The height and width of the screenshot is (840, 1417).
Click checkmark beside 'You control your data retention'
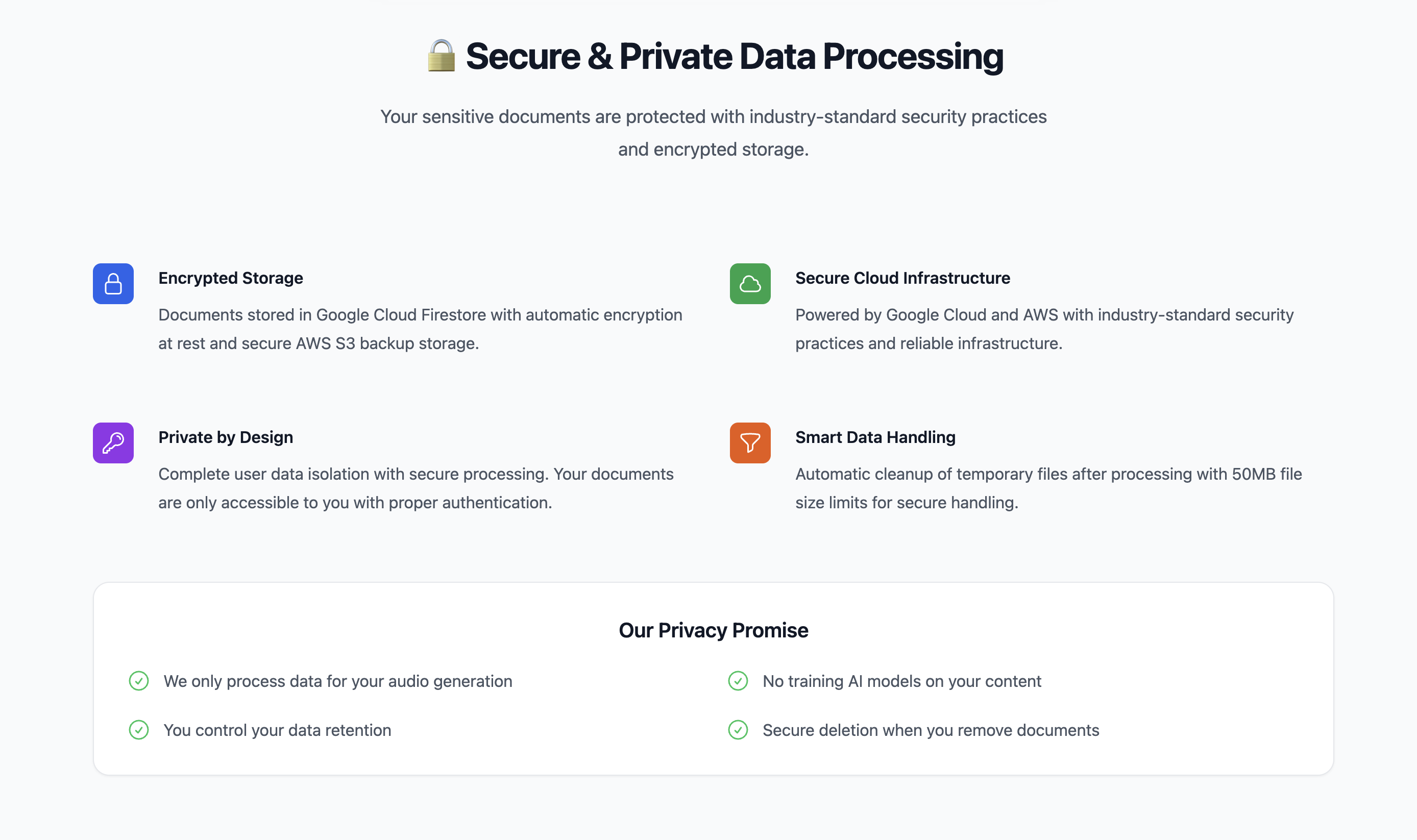139,730
